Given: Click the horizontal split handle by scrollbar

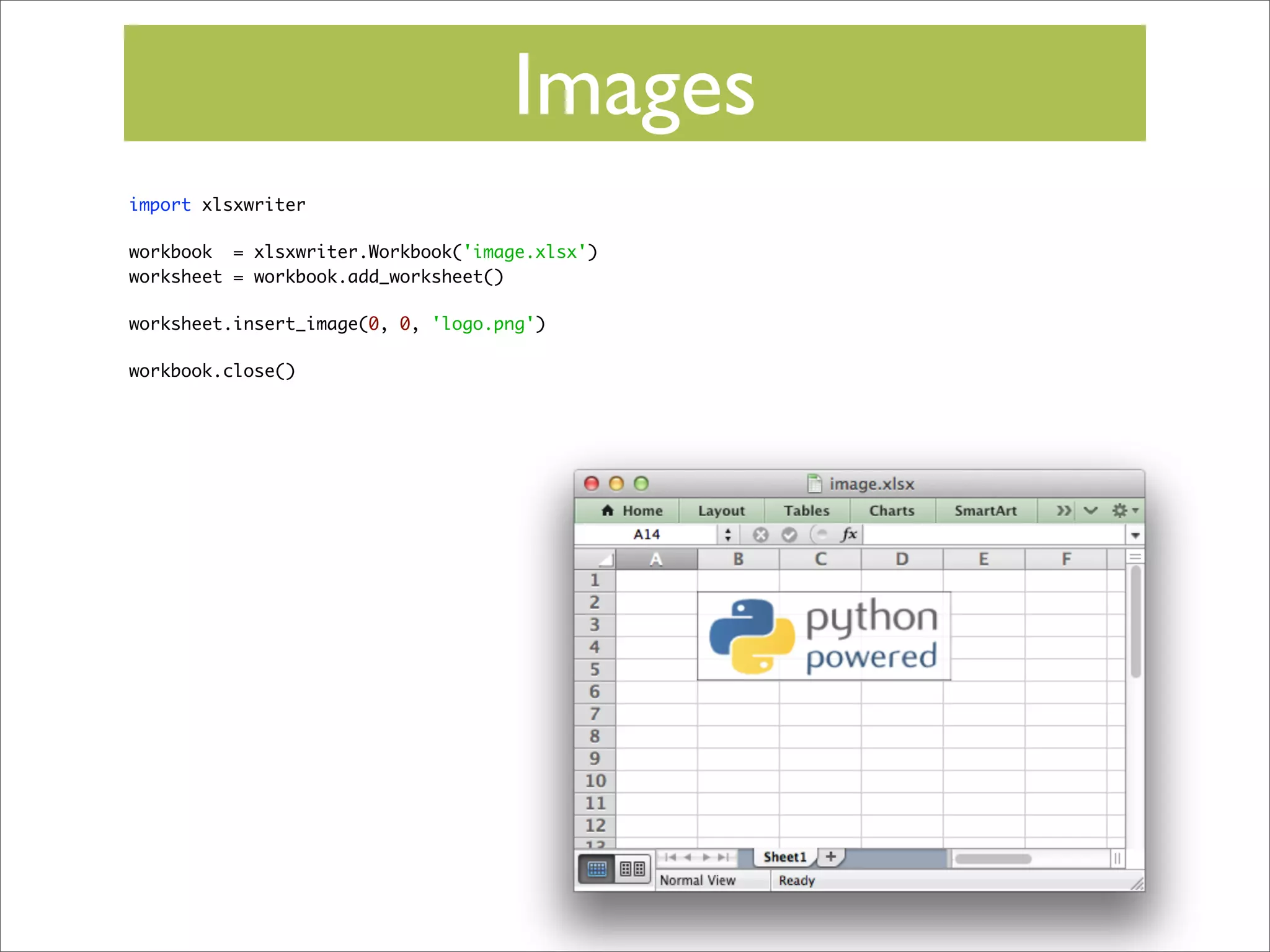Looking at the screenshot, I should coord(1117,859).
